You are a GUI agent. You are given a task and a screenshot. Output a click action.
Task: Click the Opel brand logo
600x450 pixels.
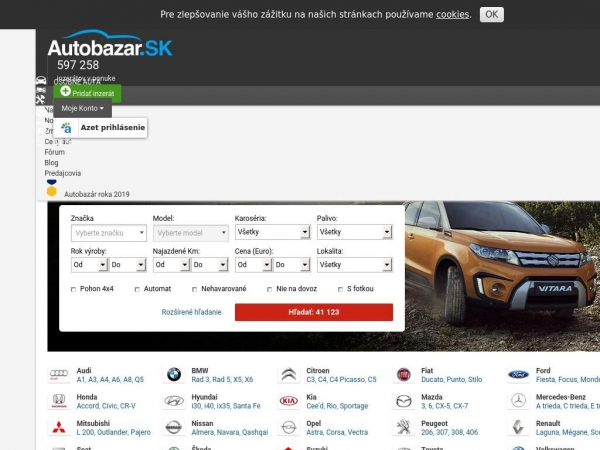(x=289, y=427)
